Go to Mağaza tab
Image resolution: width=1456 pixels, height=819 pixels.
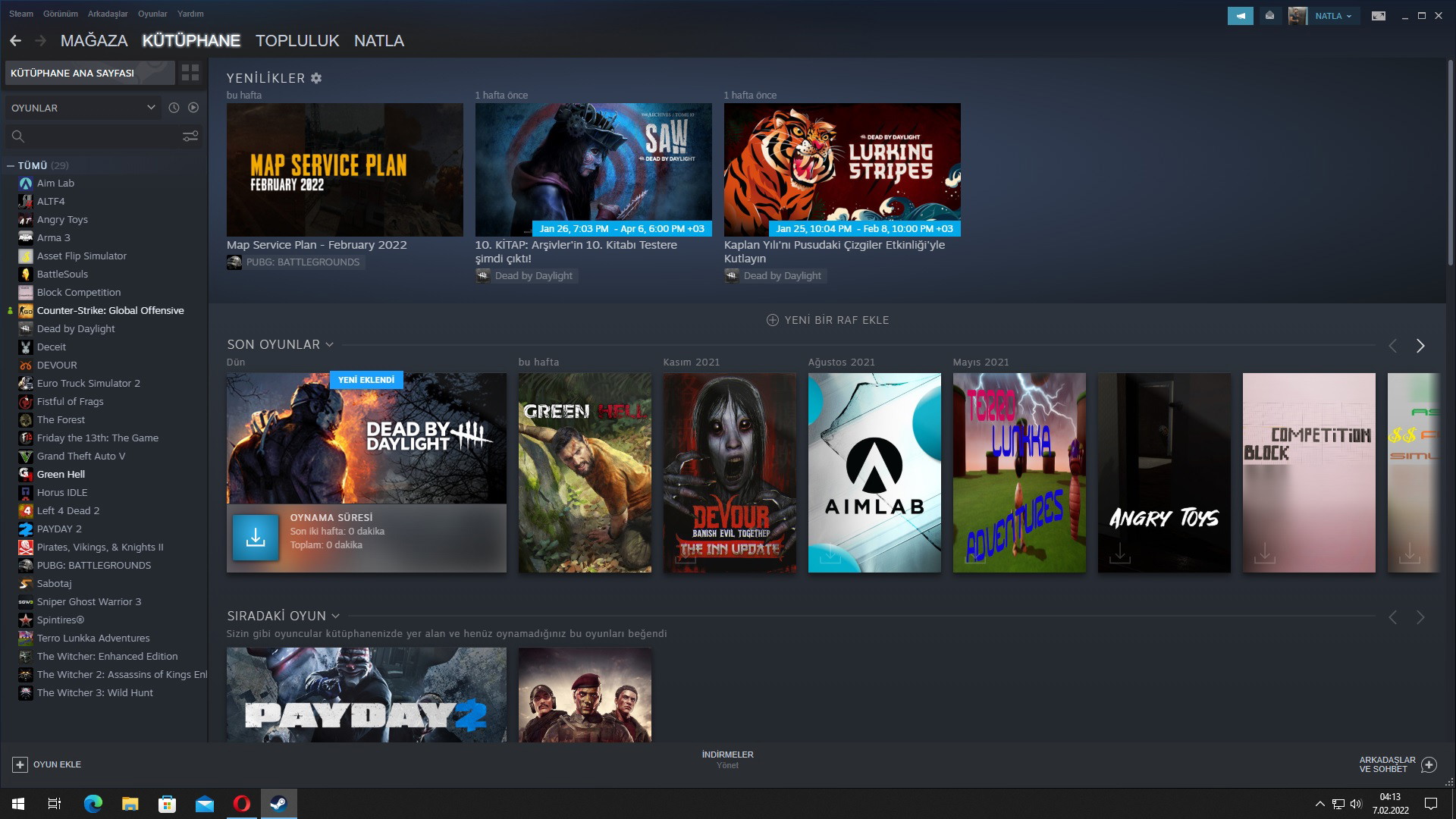point(94,41)
